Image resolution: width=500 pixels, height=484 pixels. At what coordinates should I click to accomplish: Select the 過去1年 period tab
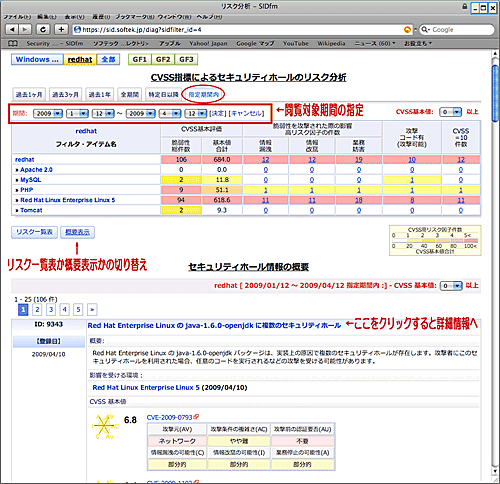[x=99, y=95]
